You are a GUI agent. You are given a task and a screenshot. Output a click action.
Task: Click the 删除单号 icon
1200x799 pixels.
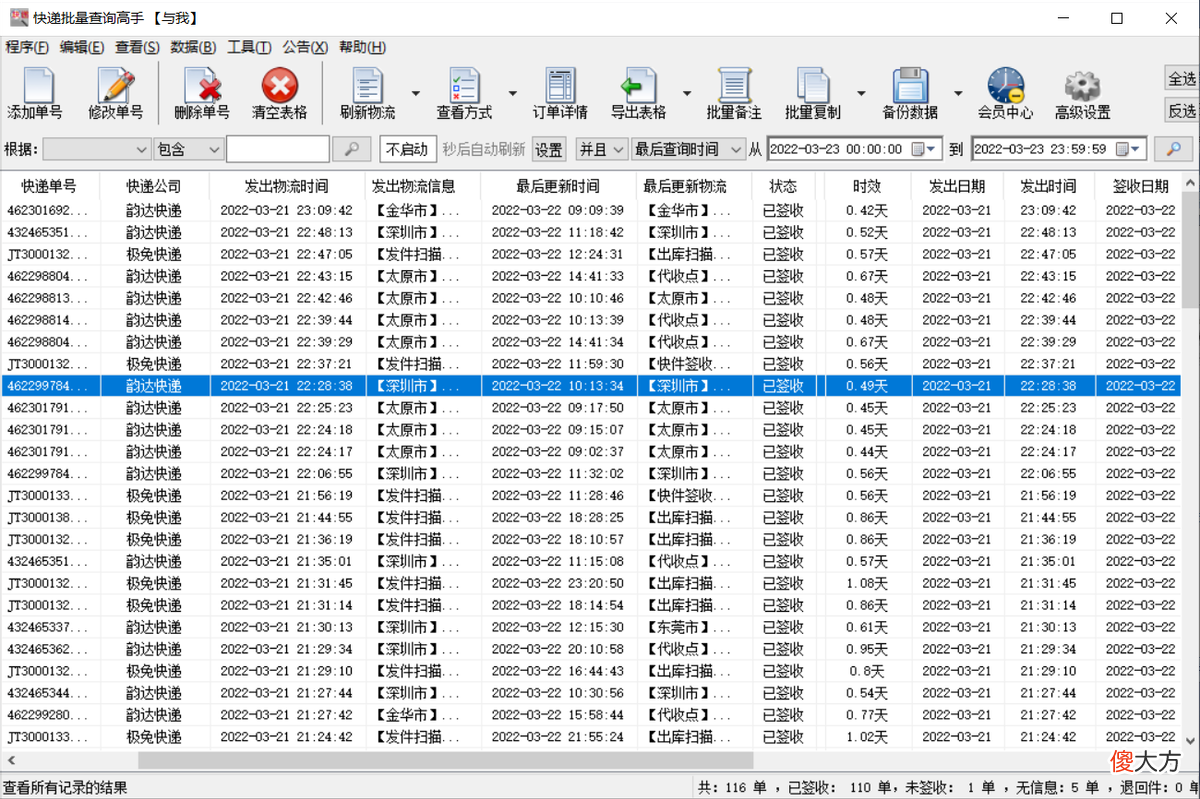202,86
